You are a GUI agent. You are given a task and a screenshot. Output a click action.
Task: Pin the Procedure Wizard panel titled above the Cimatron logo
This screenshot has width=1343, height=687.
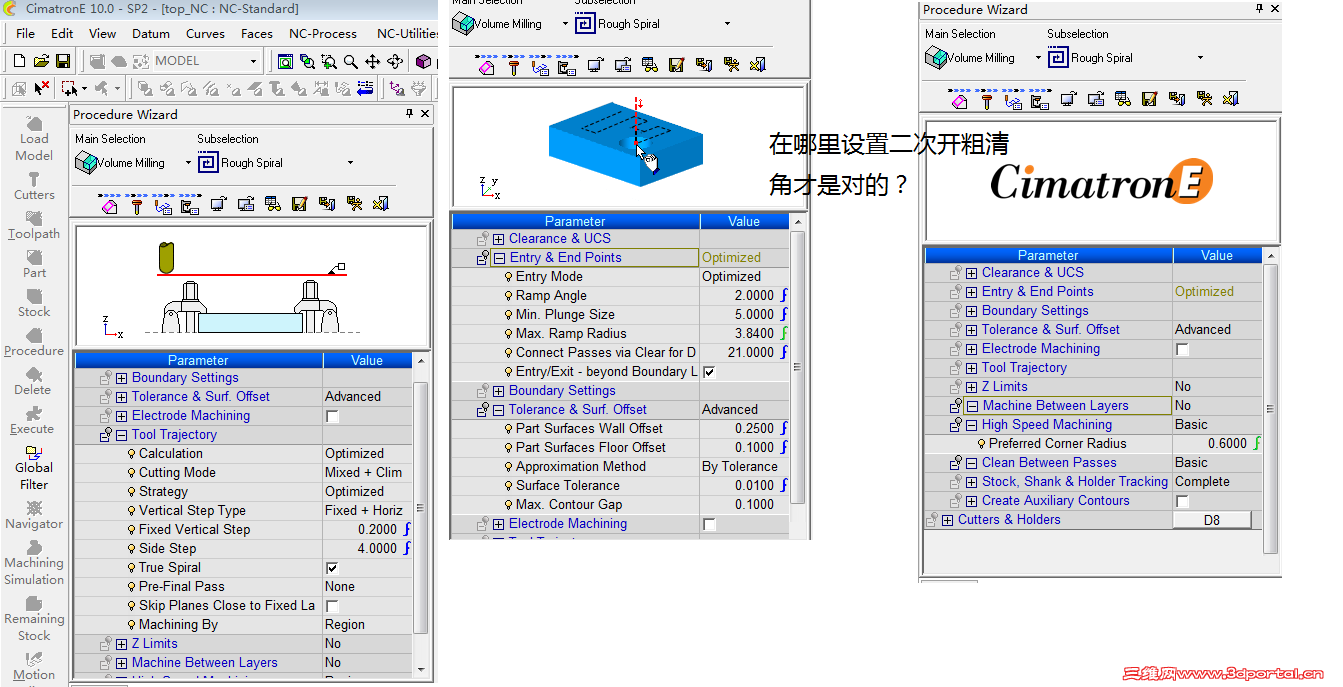(x=1259, y=9)
